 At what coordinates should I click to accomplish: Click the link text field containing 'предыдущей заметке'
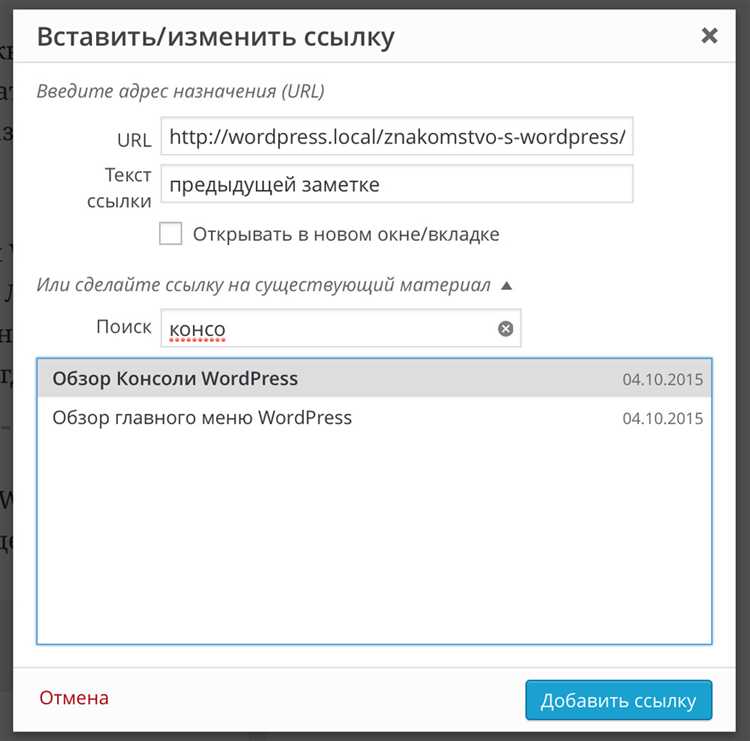[x=397, y=184]
